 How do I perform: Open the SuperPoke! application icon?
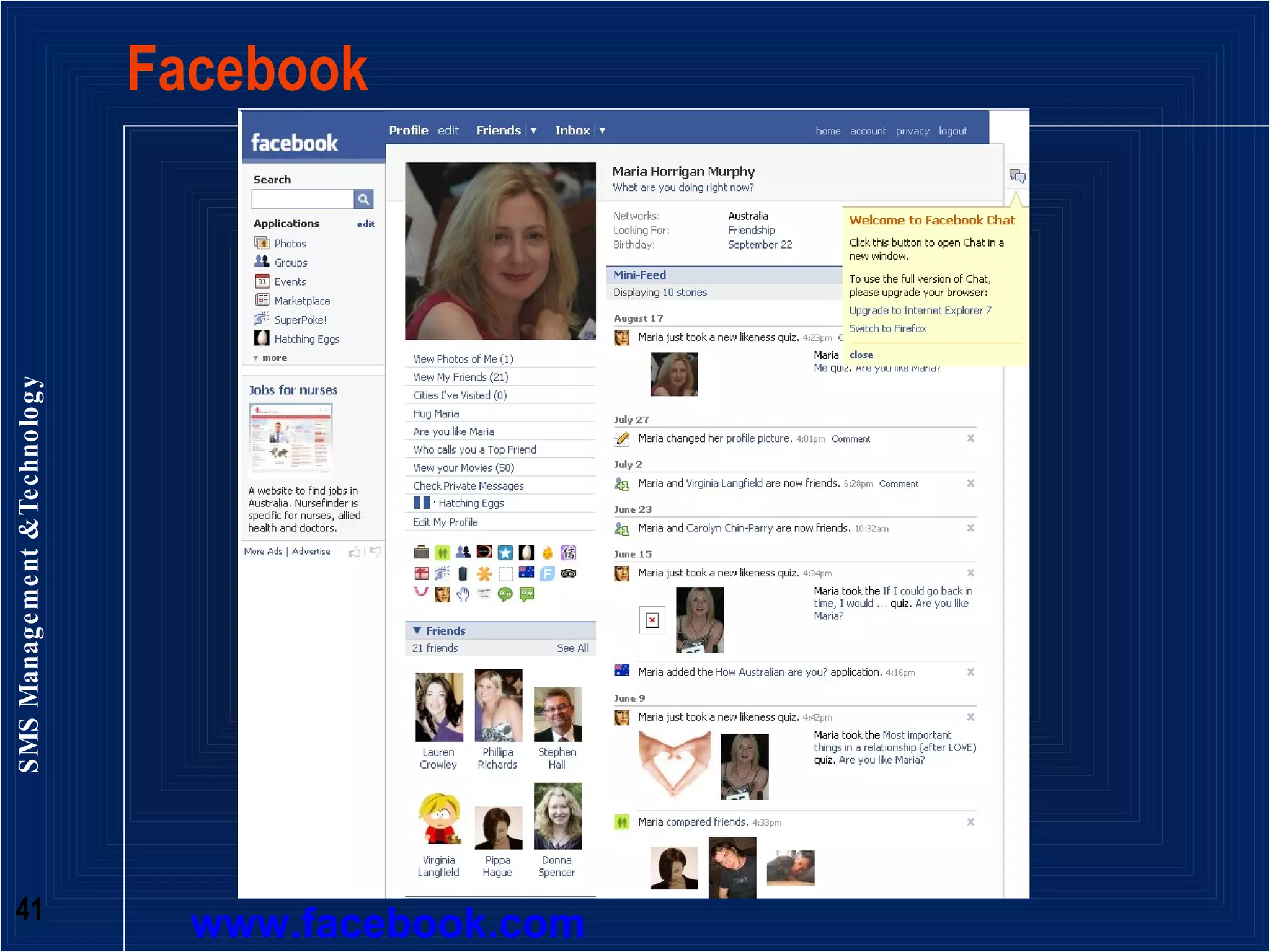click(262, 319)
